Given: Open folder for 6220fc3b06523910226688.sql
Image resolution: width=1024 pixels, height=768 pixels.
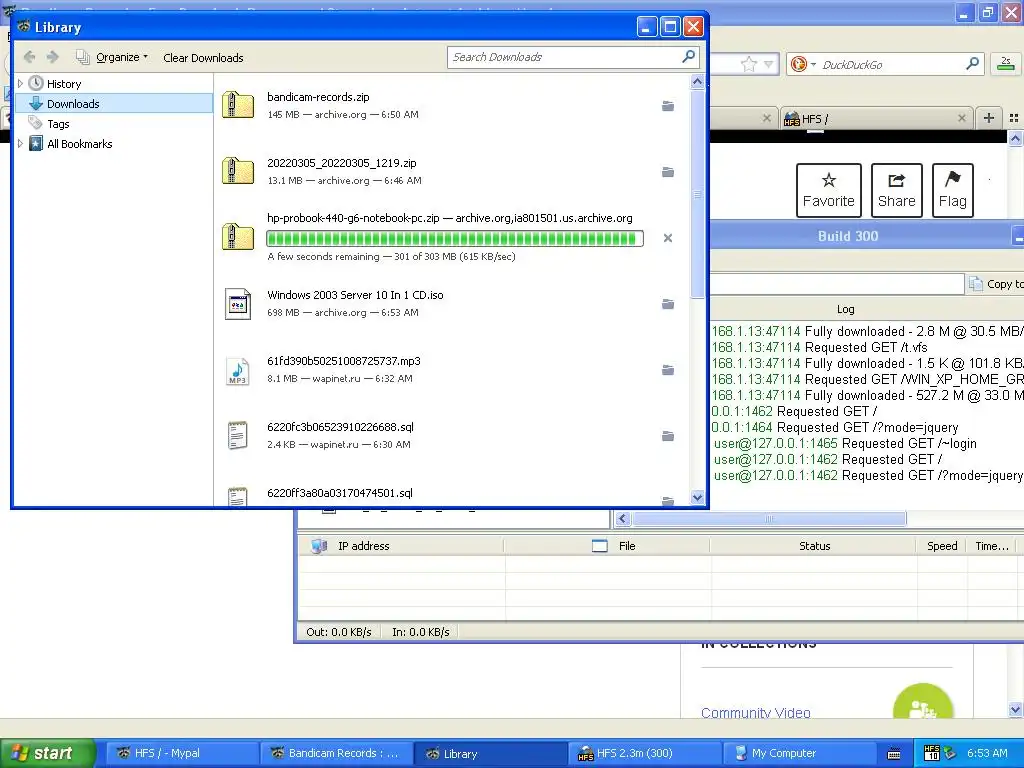Looking at the screenshot, I should [x=667, y=436].
